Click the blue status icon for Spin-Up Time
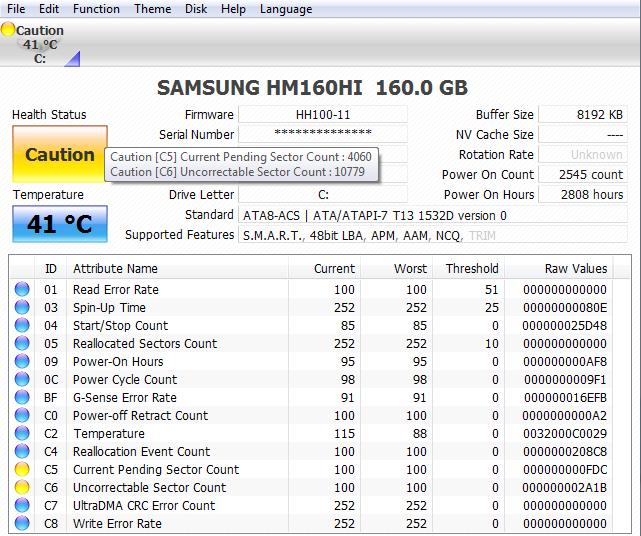 tap(22, 307)
